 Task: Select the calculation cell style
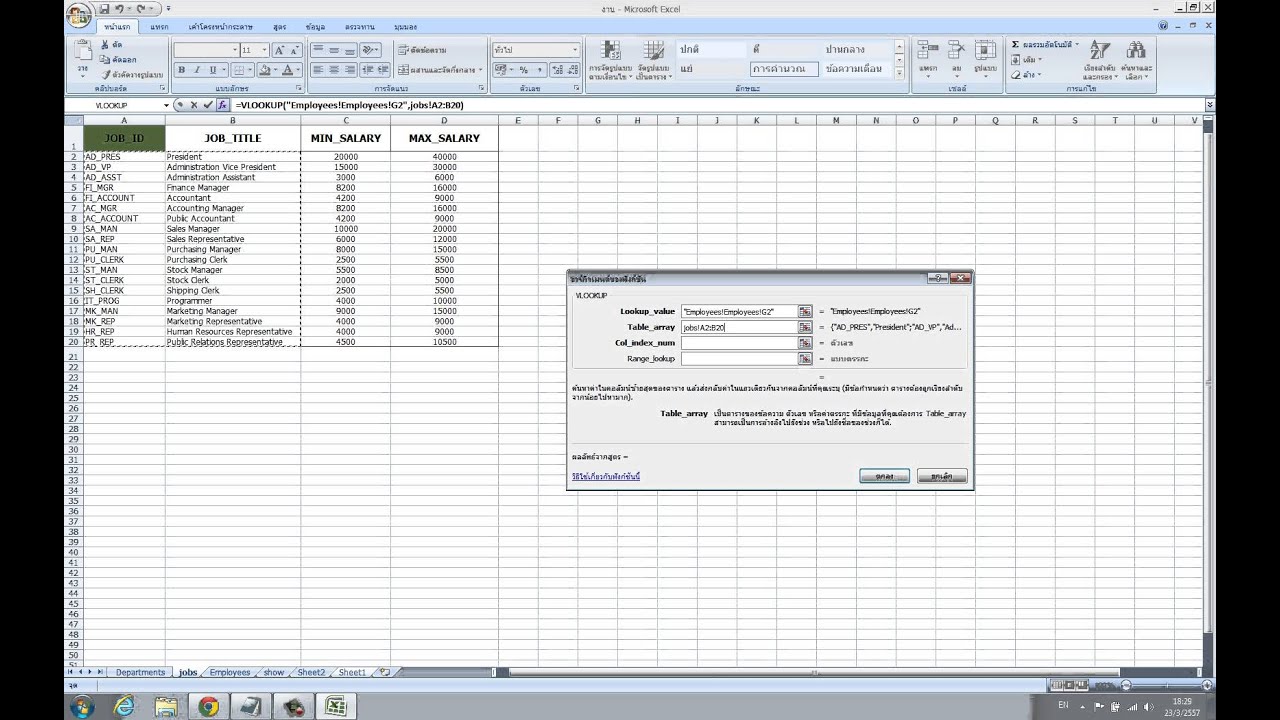coord(783,69)
